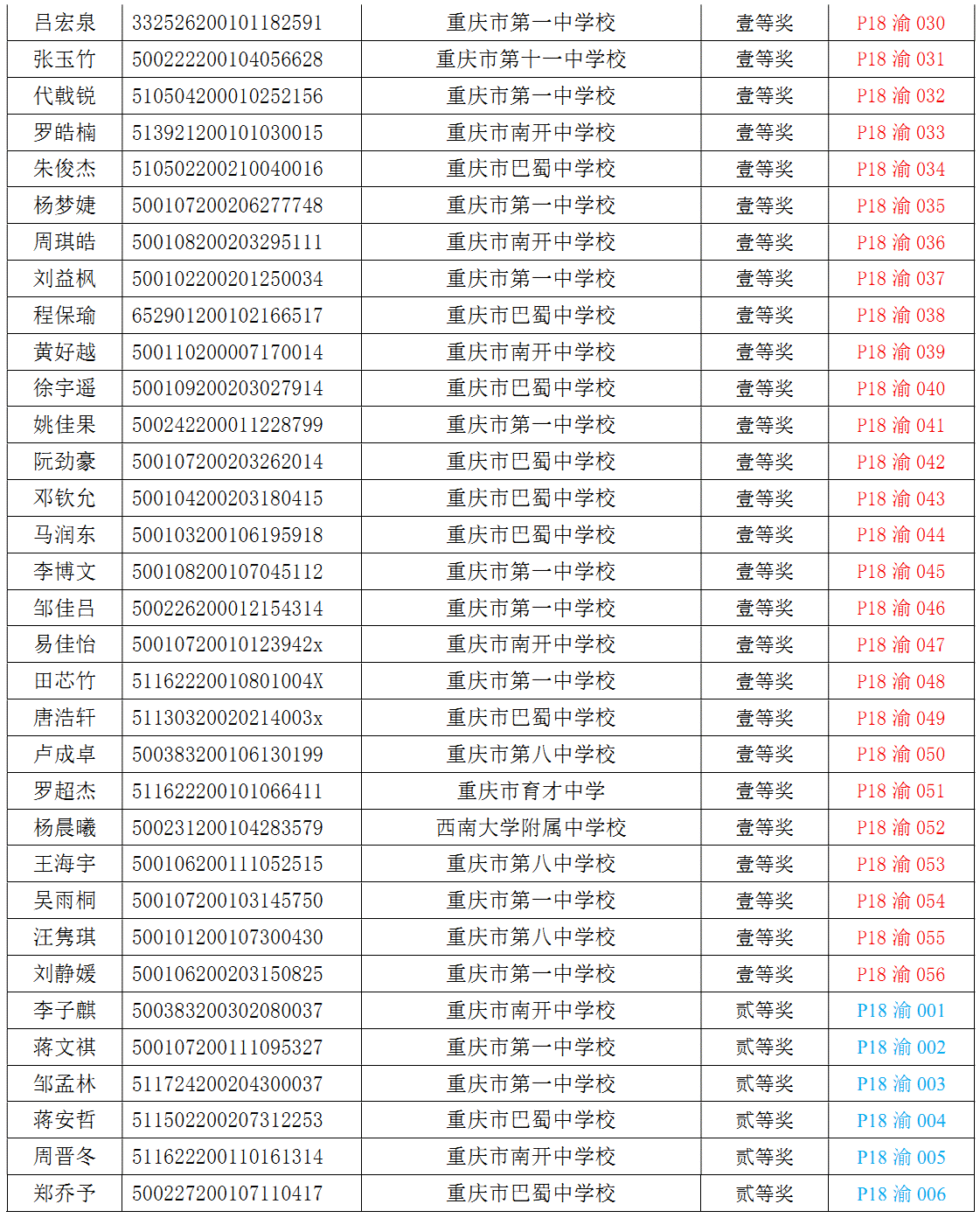Select the name 姚佳果
Image resolution: width=980 pixels, height=1218 pixels.
(65, 425)
